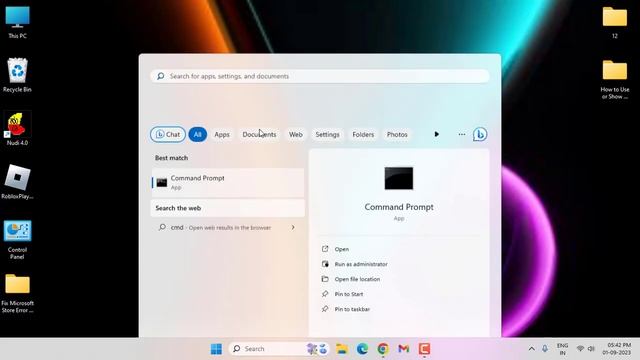The image size is (640, 360).
Task: Select the Control Panel desktop icon
Action: pyautogui.click(x=17, y=240)
